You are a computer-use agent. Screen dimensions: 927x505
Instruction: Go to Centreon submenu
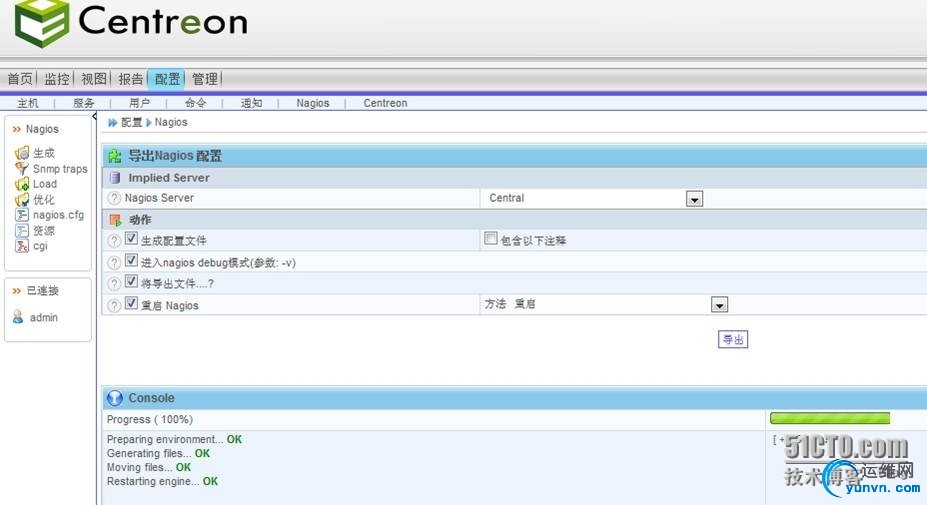[x=385, y=103]
